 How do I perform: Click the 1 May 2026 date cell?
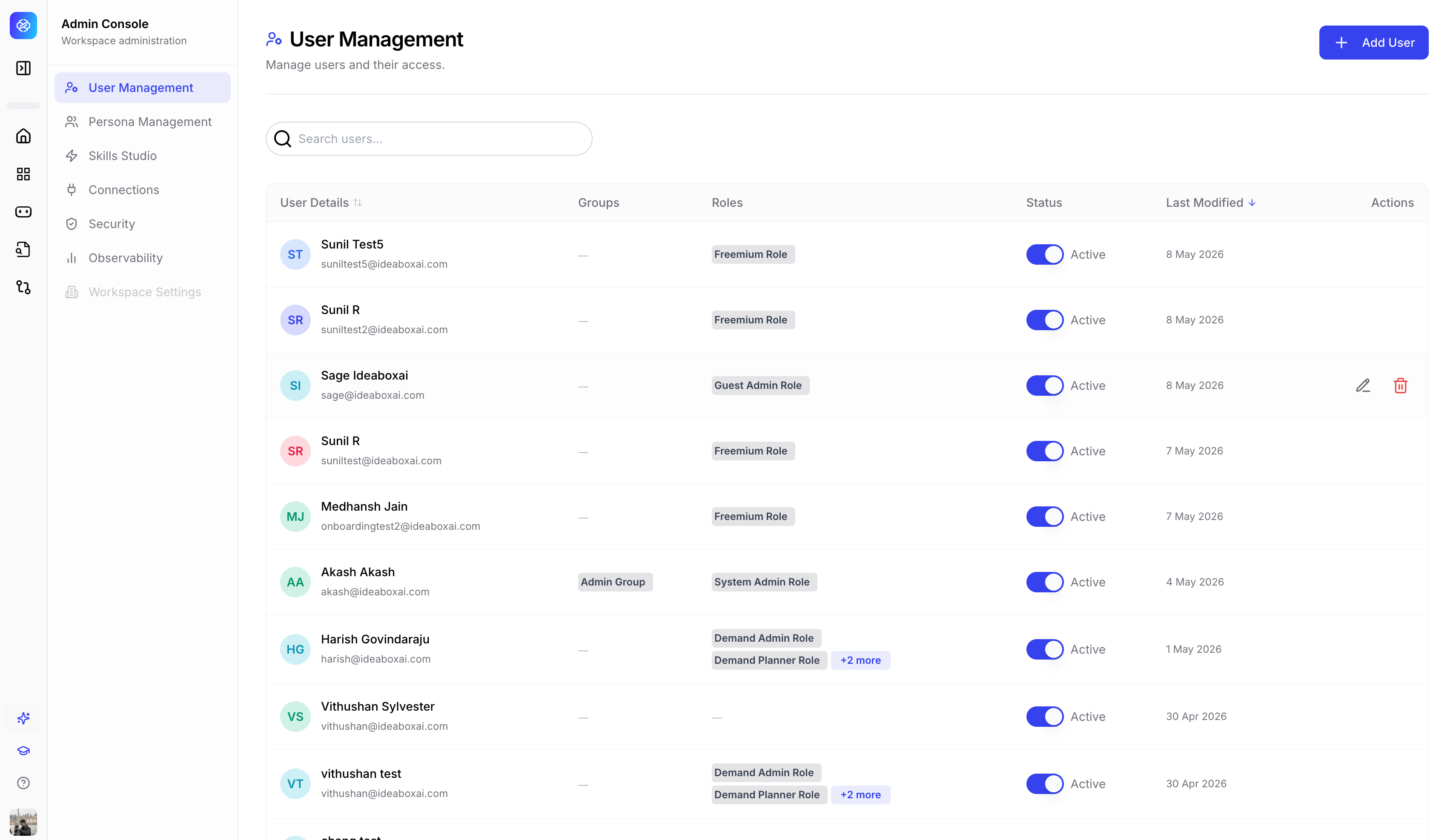[1193, 649]
